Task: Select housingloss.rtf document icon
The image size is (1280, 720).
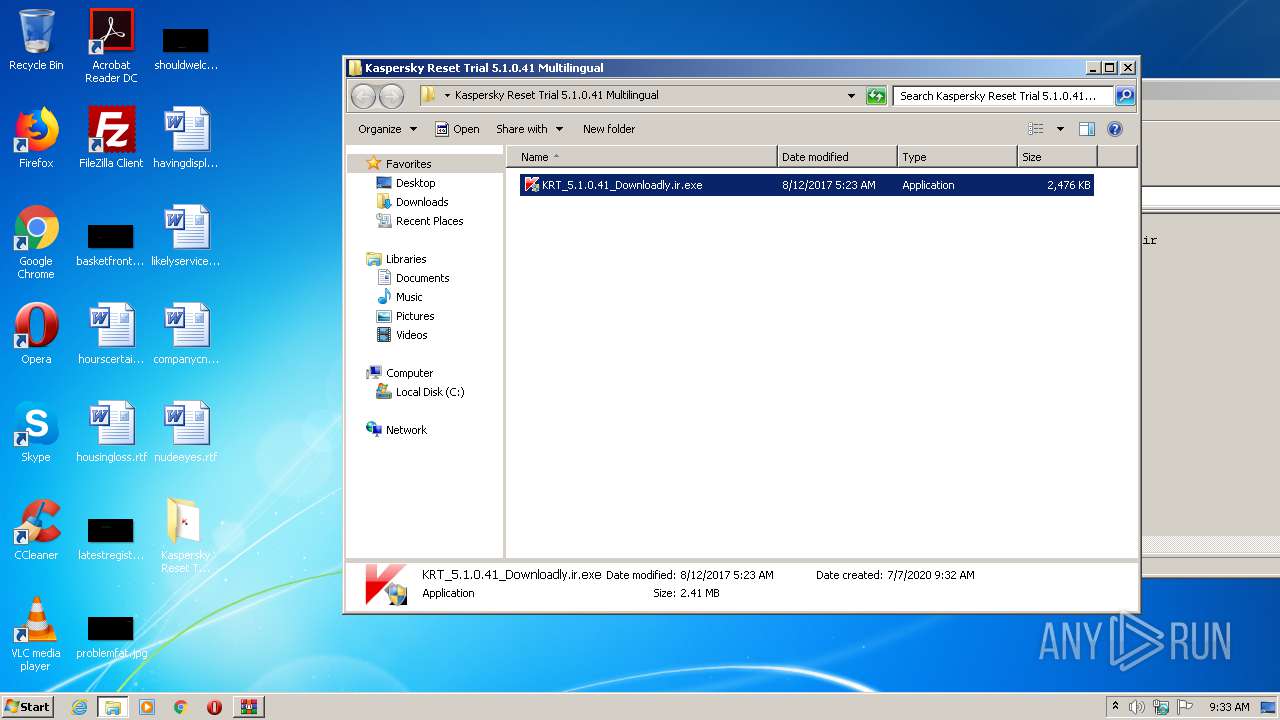Action: pos(111,432)
